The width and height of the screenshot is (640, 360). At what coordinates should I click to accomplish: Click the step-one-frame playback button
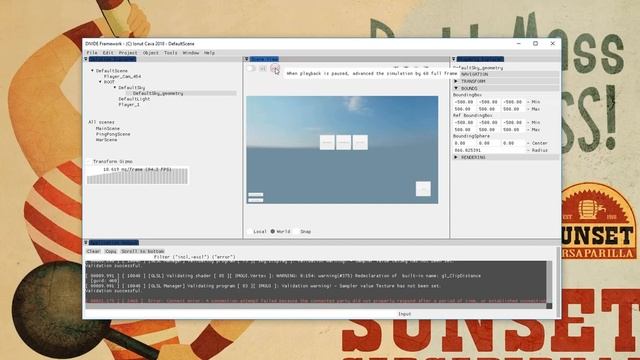263,68
